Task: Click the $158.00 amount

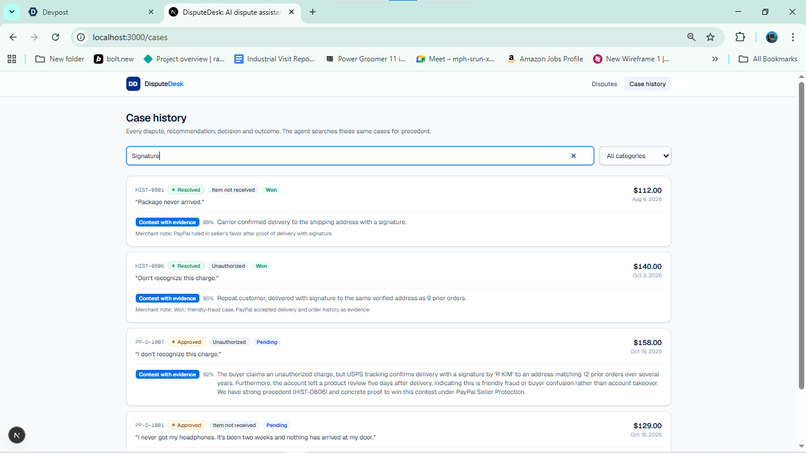Action: coord(647,342)
